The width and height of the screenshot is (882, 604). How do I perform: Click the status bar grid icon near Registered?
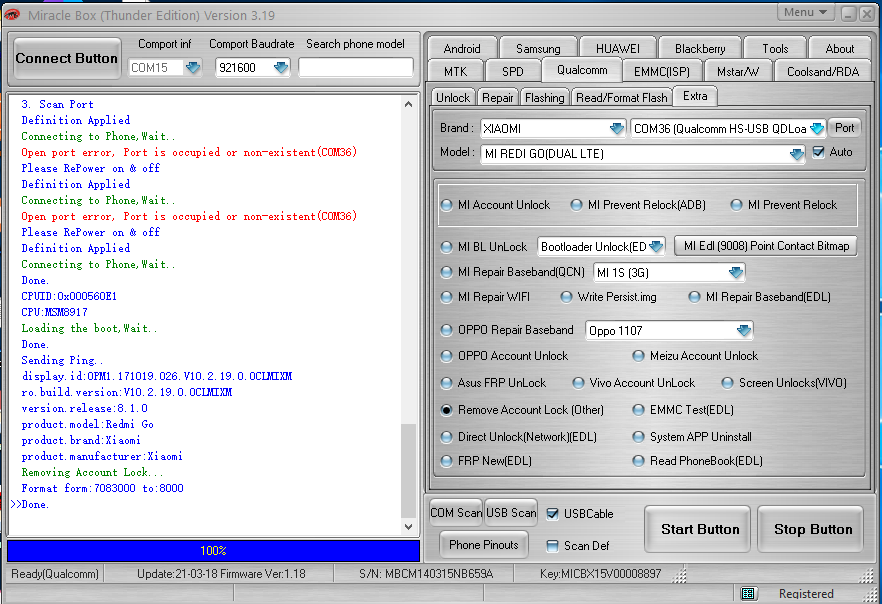tap(748, 593)
